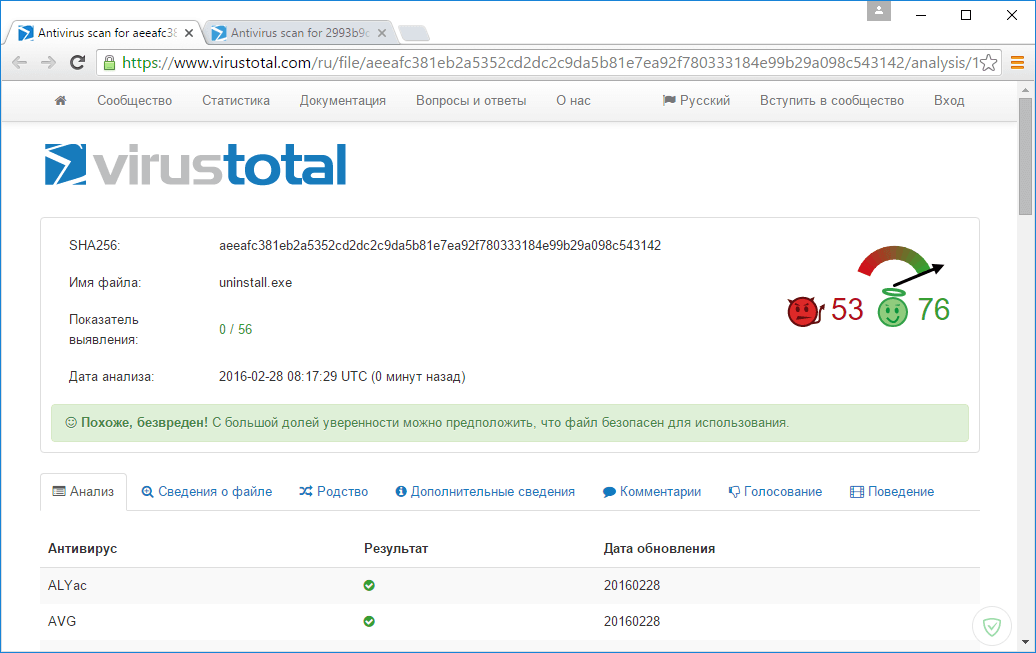The height and width of the screenshot is (653, 1036).
Task: Click the red devil malicious vote icon
Action: click(805, 311)
